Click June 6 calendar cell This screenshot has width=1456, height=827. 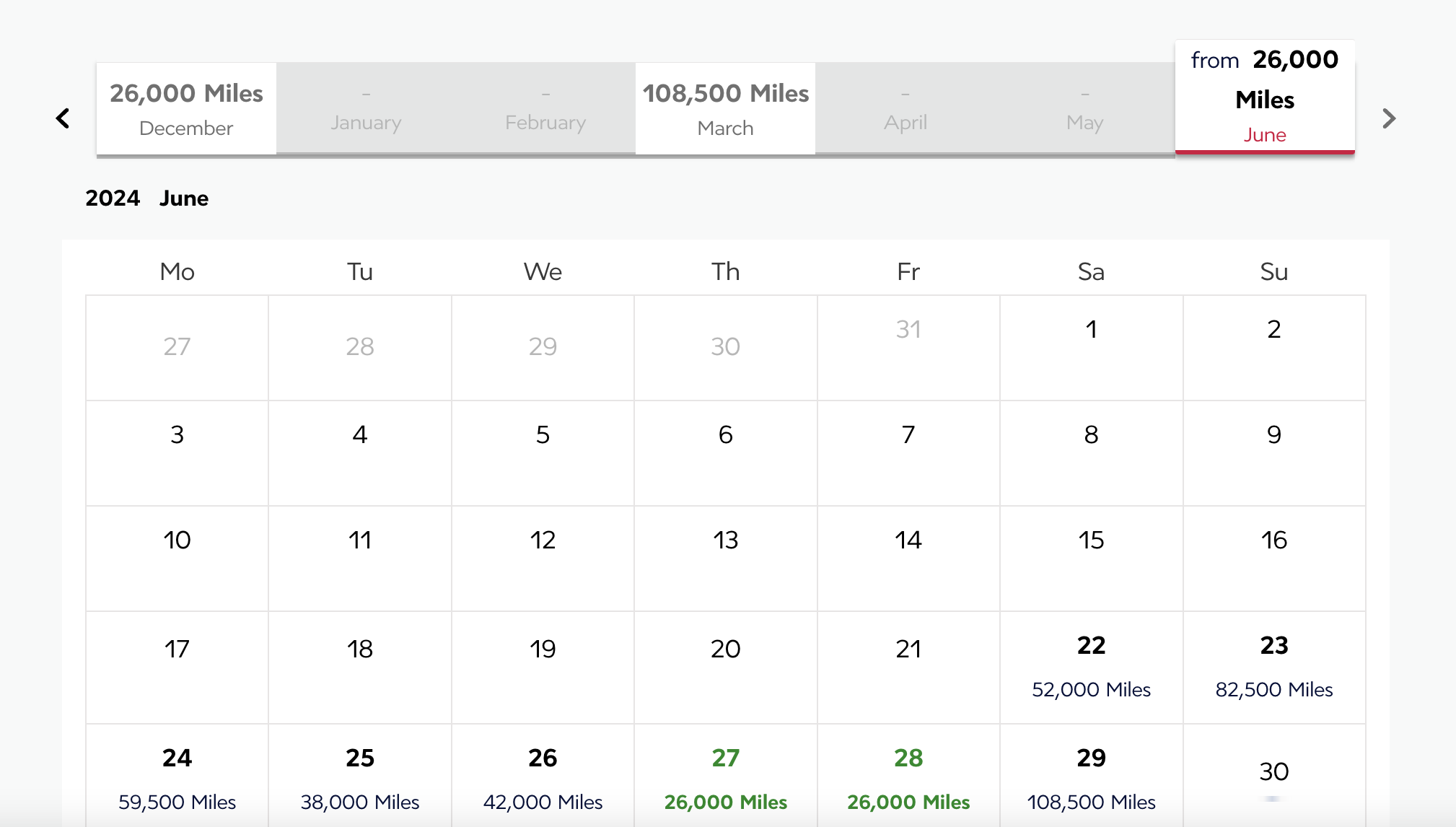[x=725, y=453]
